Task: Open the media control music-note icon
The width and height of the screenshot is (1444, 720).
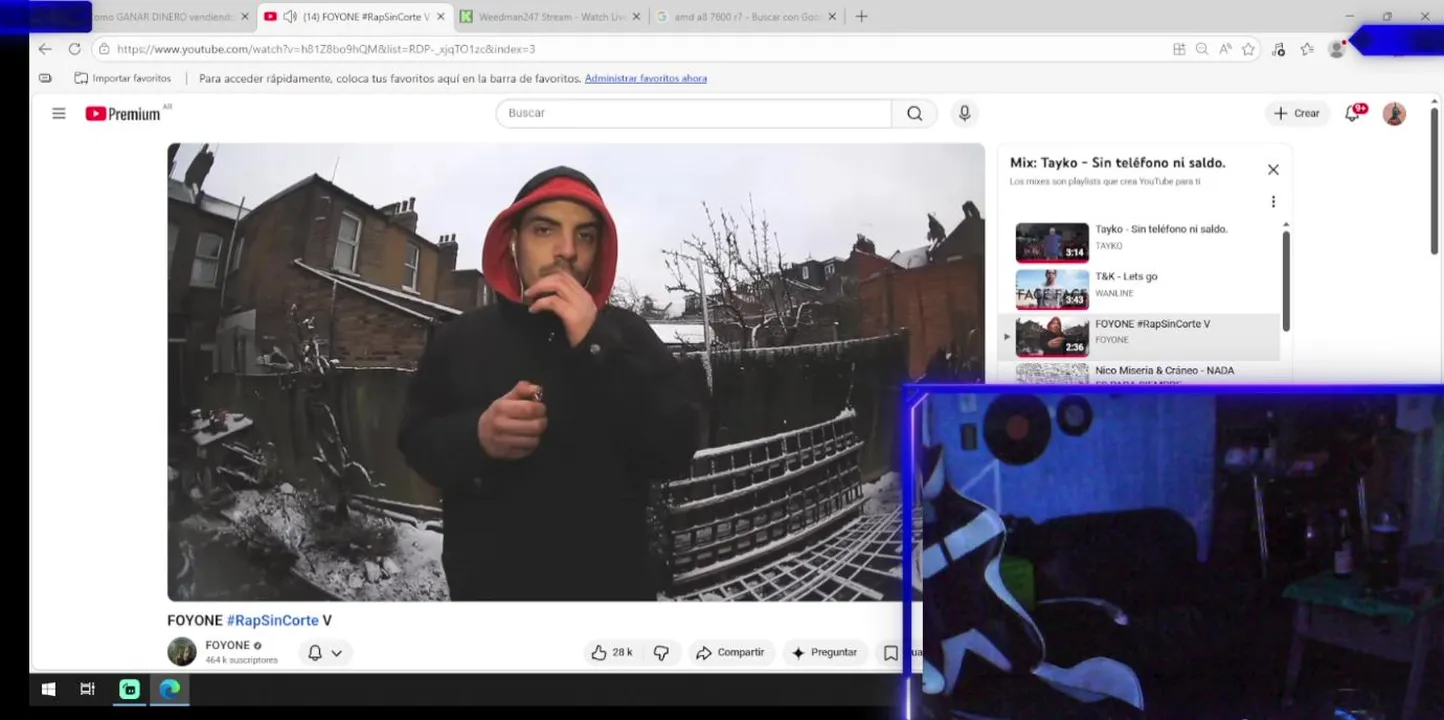Action: pos(1278,48)
